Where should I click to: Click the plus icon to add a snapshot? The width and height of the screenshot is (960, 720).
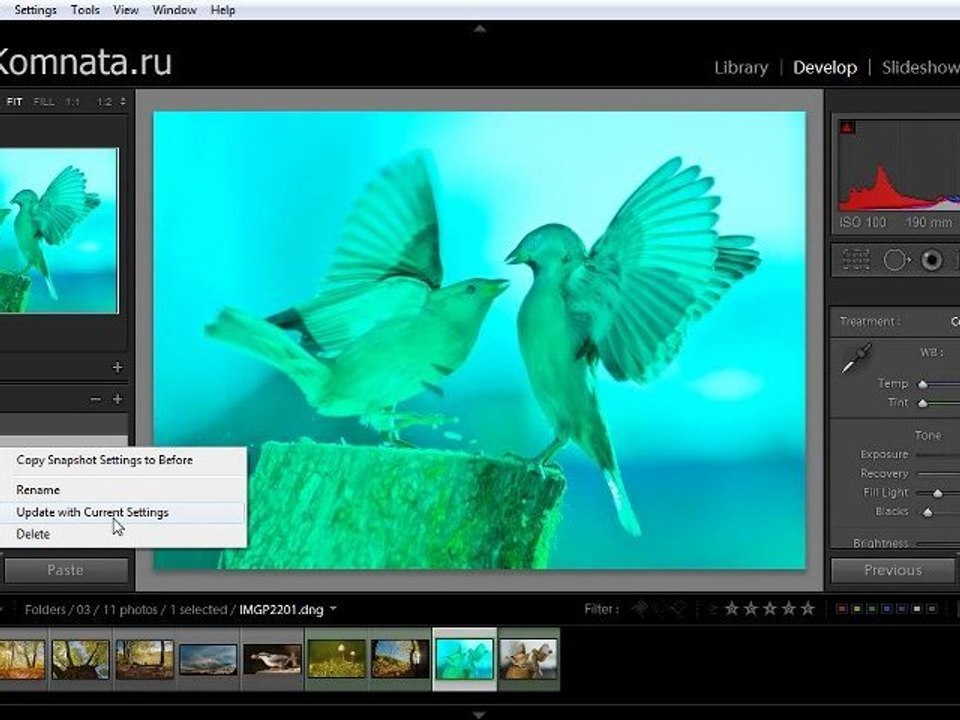pyautogui.click(x=118, y=399)
